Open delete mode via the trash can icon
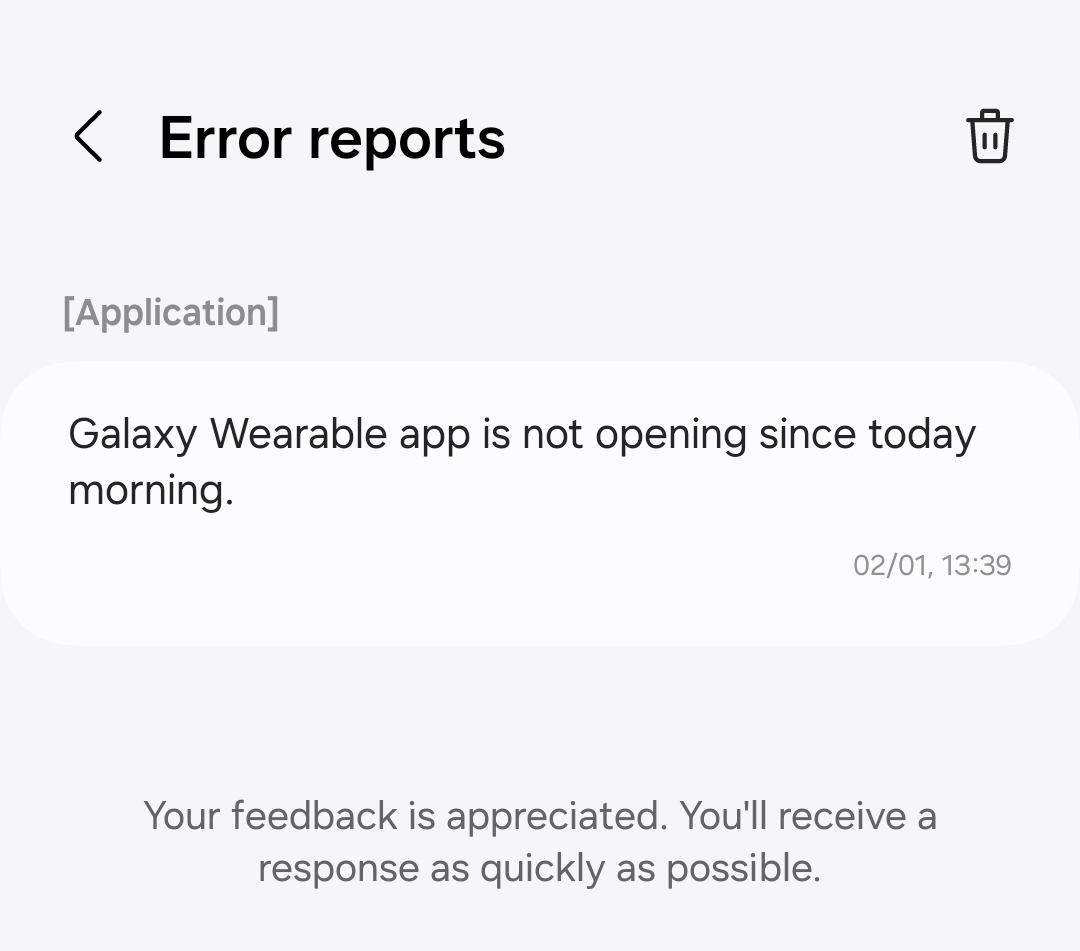This screenshot has height=951, width=1080. click(x=989, y=137)
